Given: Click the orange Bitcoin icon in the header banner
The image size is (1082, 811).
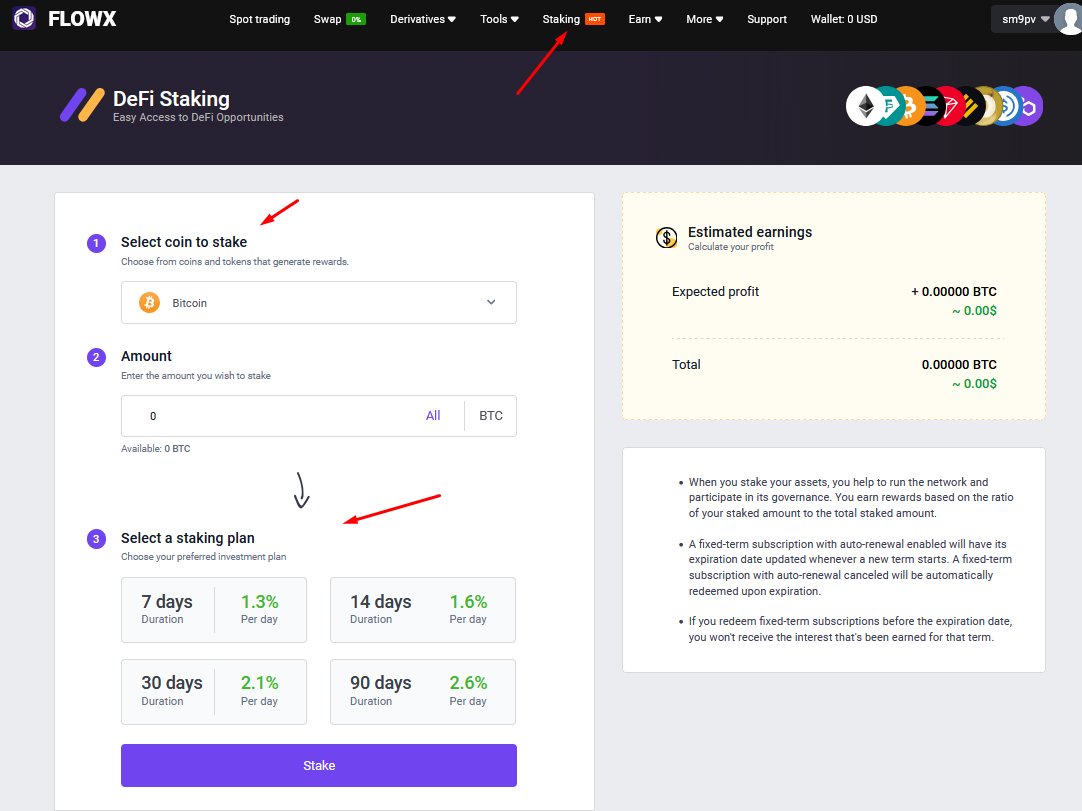Looking at the screenshot, I should point(911,106).
